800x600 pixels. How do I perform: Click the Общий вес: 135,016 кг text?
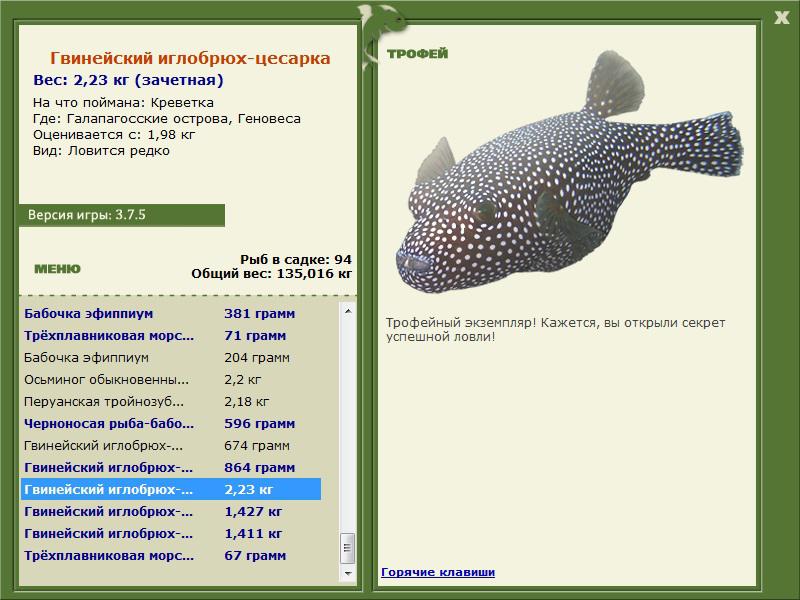[271, 273]
